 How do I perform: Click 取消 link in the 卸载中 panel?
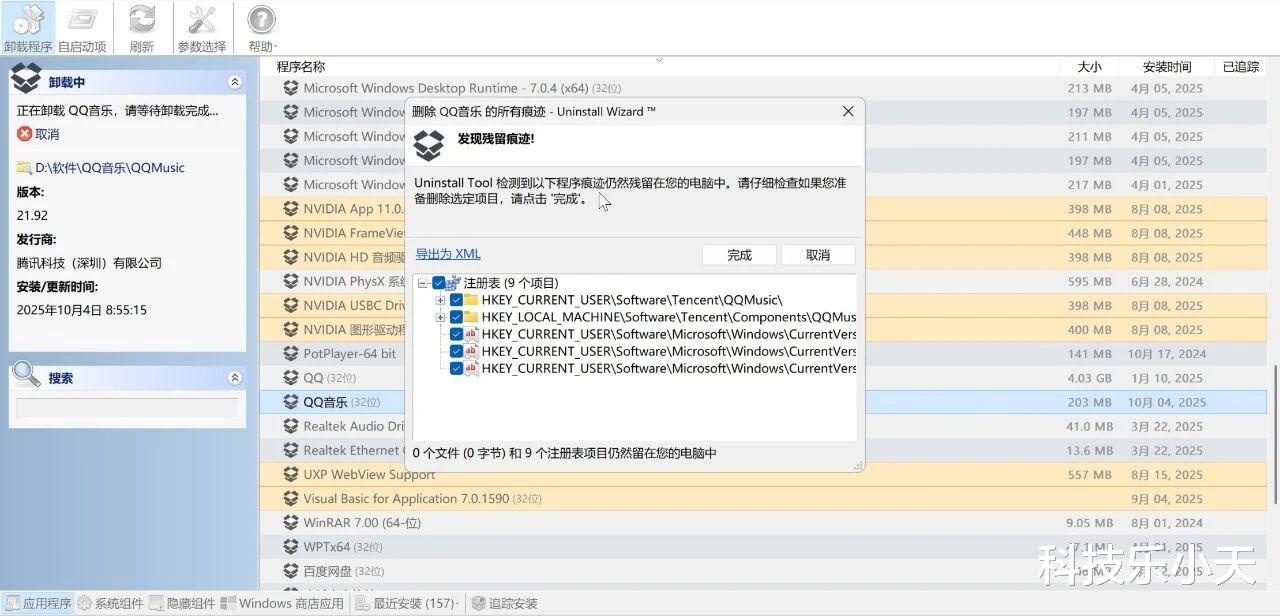47,134
